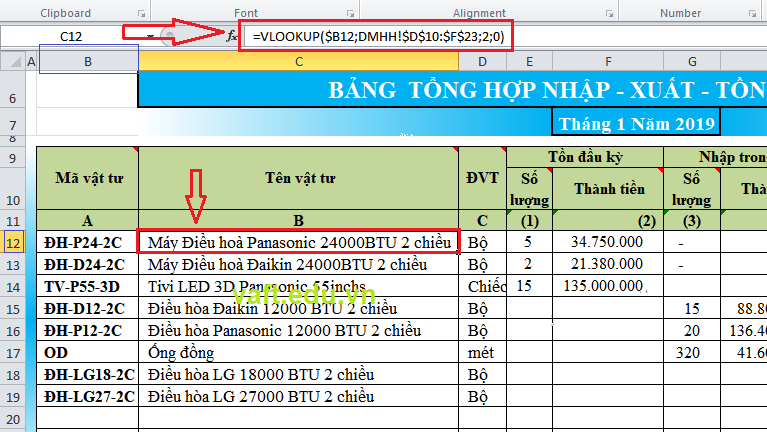
Task: Select the 21.380.000 amount cell
Action: (608, 265)
